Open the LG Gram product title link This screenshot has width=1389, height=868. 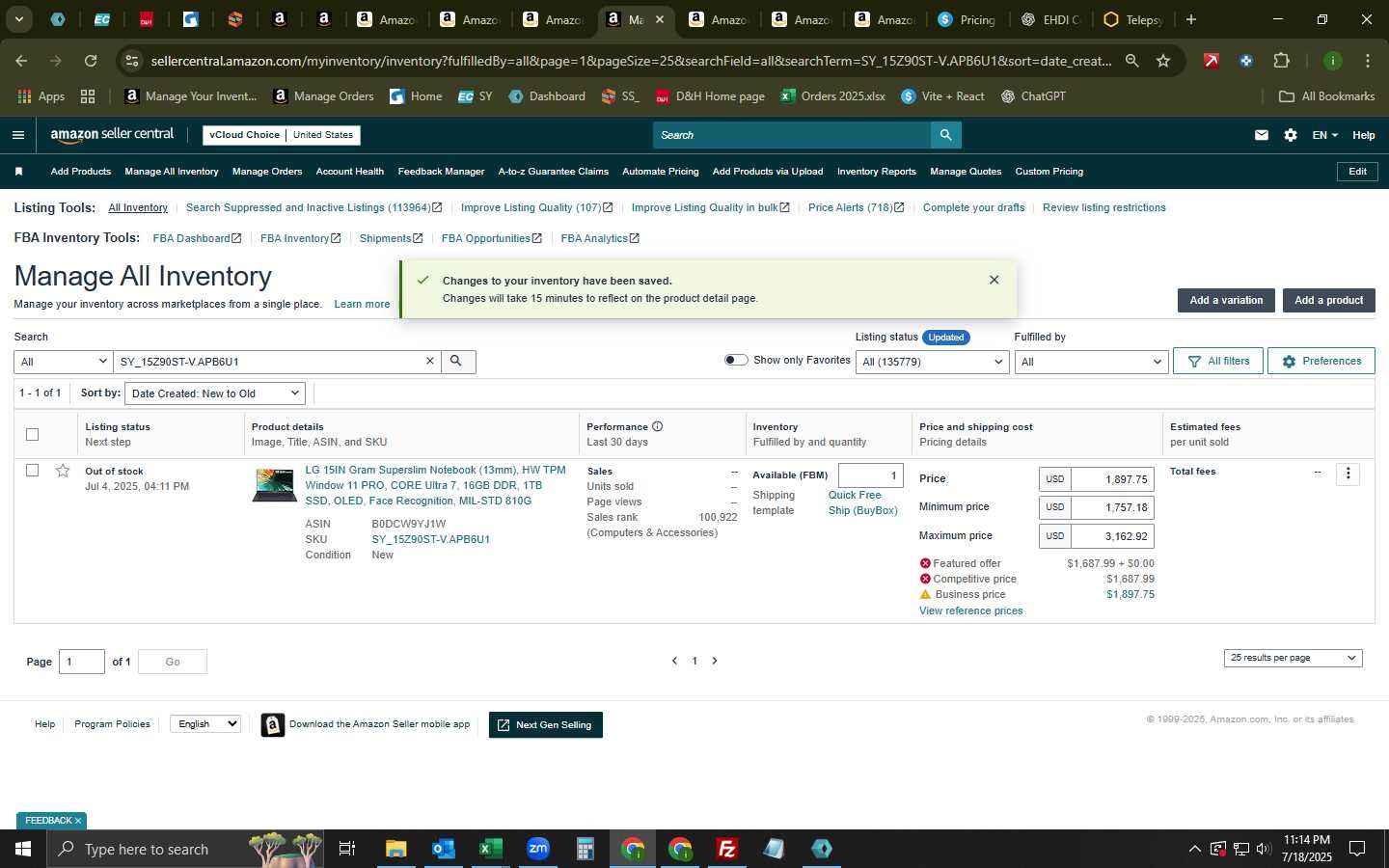pos(435,485)
